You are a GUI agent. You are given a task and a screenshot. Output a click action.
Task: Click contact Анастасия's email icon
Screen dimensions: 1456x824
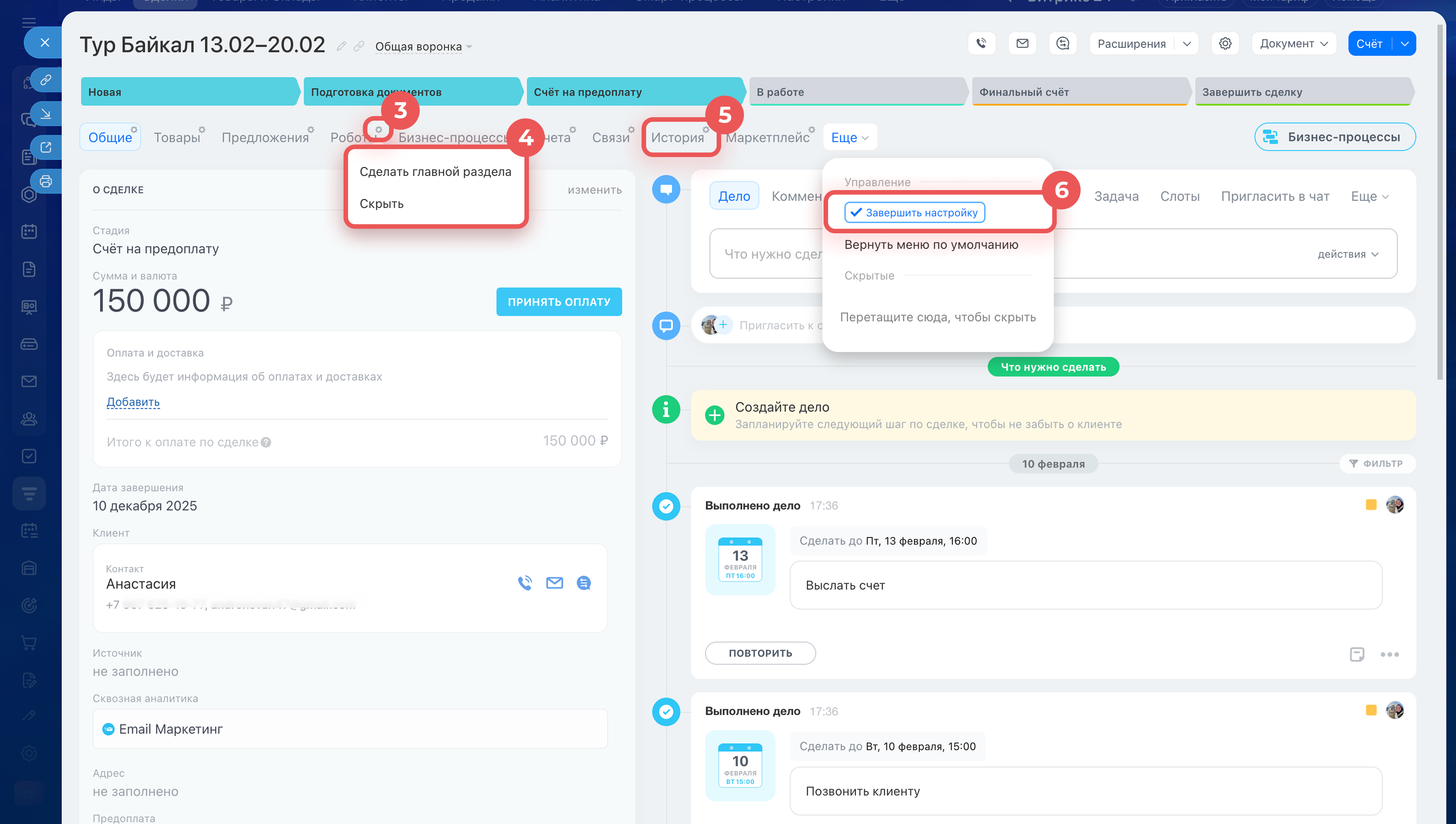click(x=554, y=583)
